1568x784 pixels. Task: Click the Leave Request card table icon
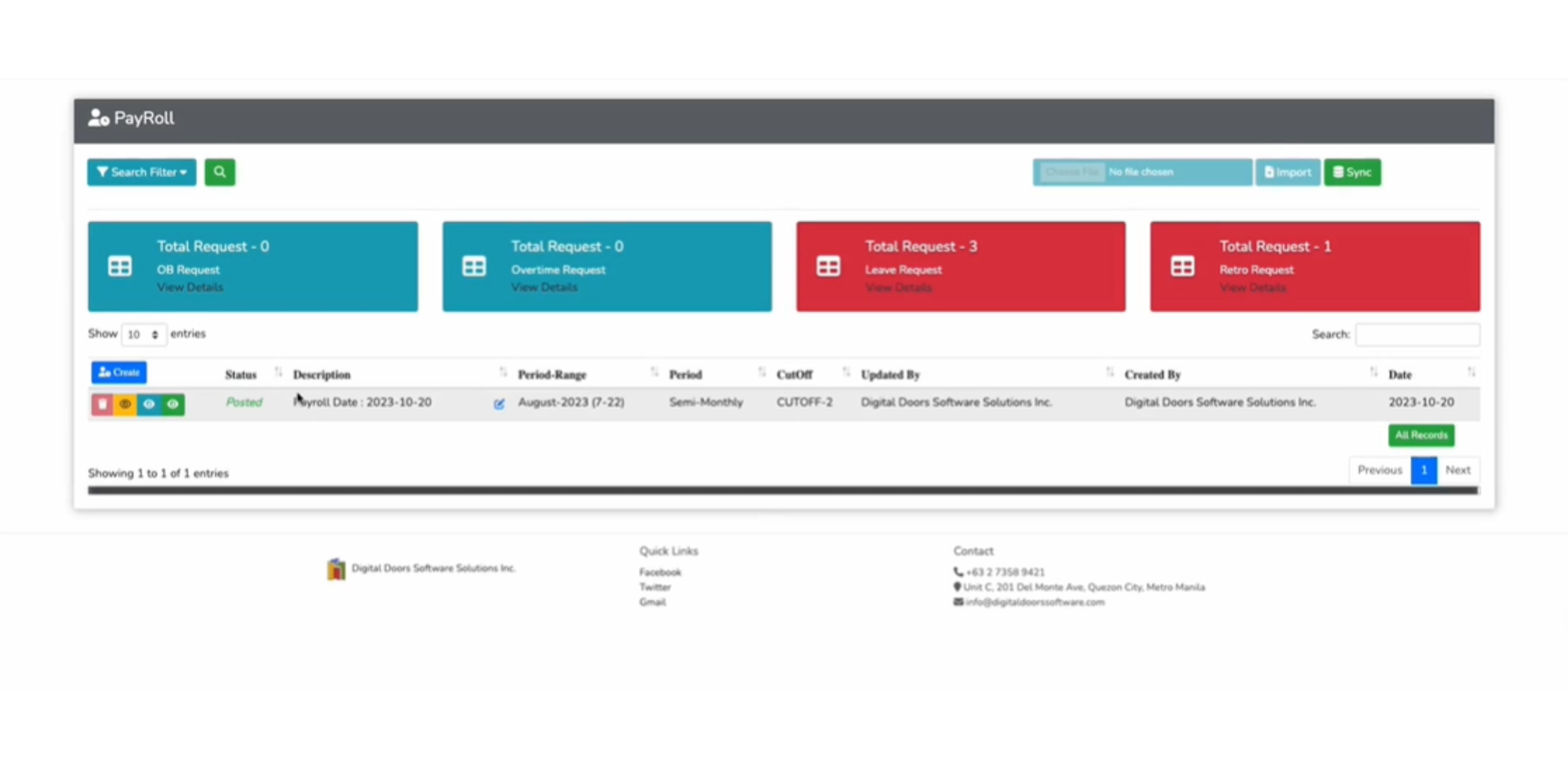pyautogui.click(x=828, y=267)
